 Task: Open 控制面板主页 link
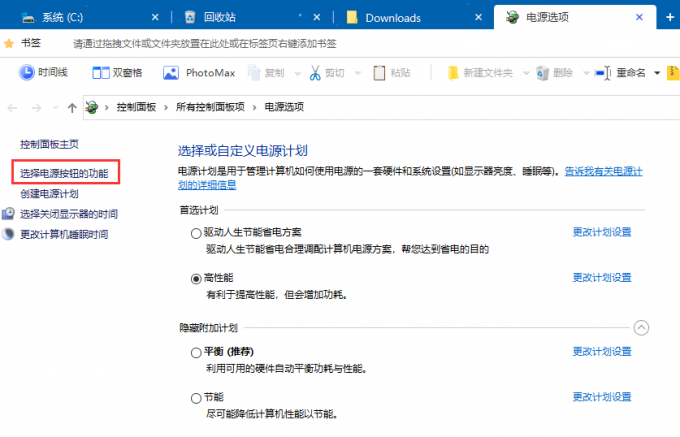(x=49, y=144)
